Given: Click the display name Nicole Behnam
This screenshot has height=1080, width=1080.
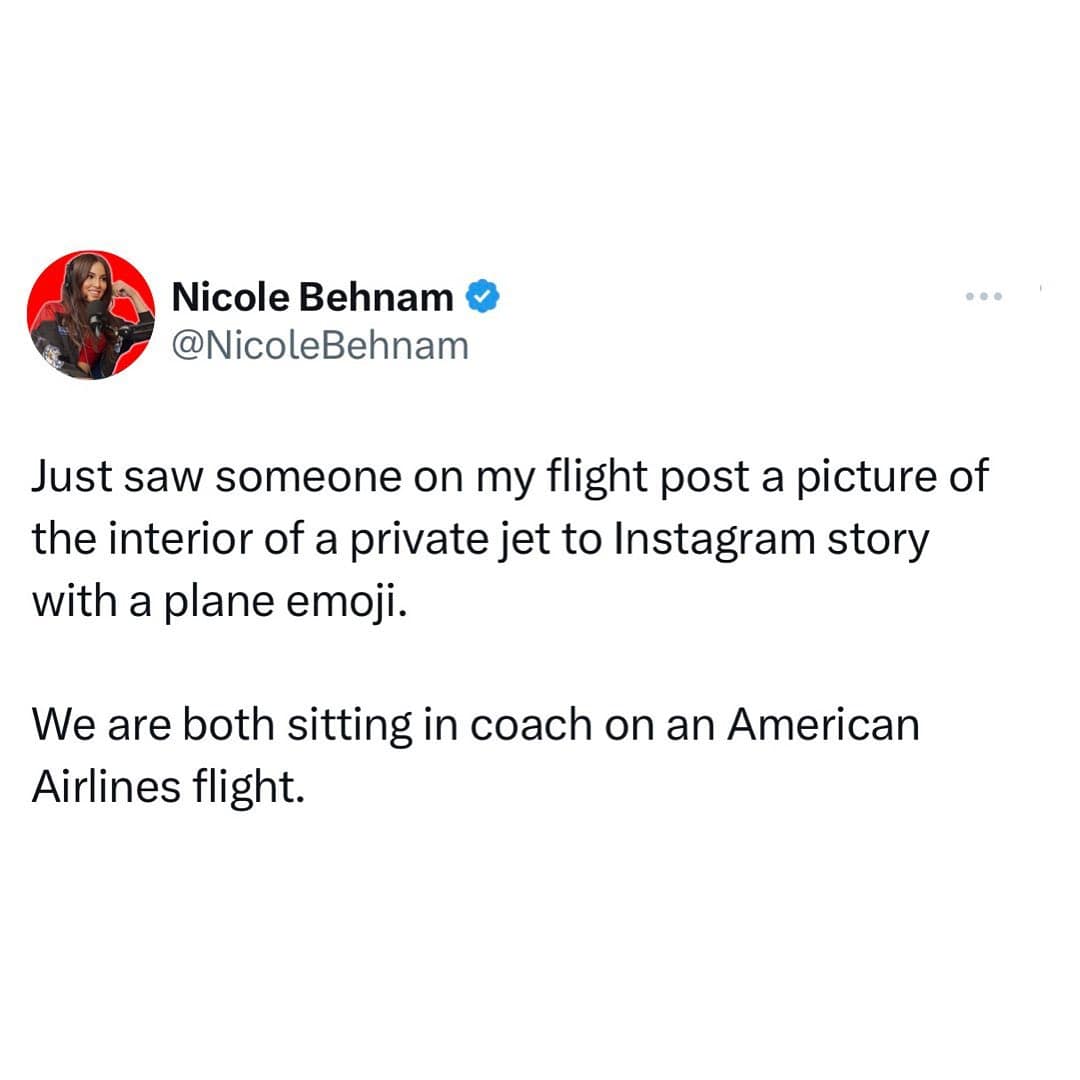Looking at the screenshot, I should point(312,296).
